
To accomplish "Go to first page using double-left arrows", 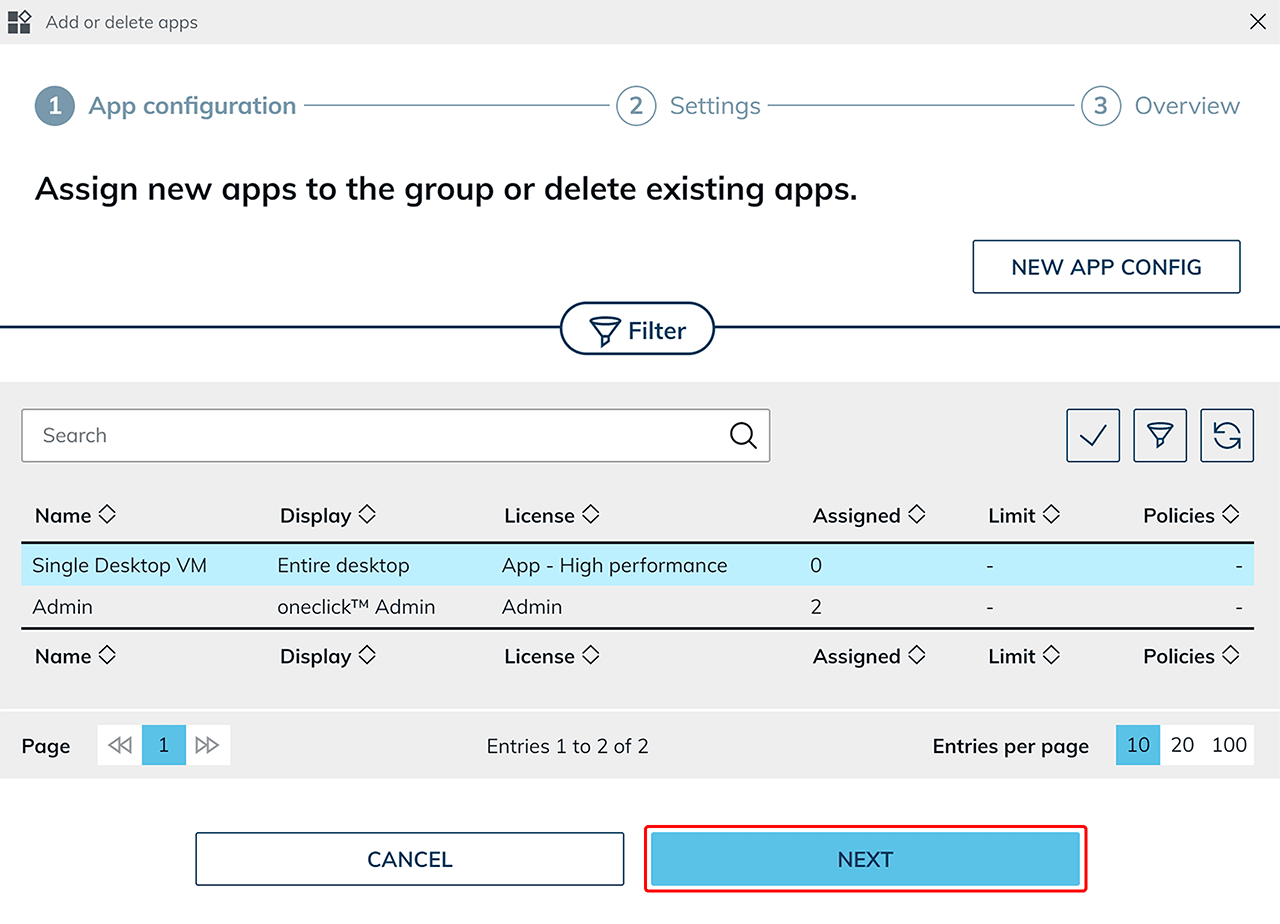I will tap(120, 746).
